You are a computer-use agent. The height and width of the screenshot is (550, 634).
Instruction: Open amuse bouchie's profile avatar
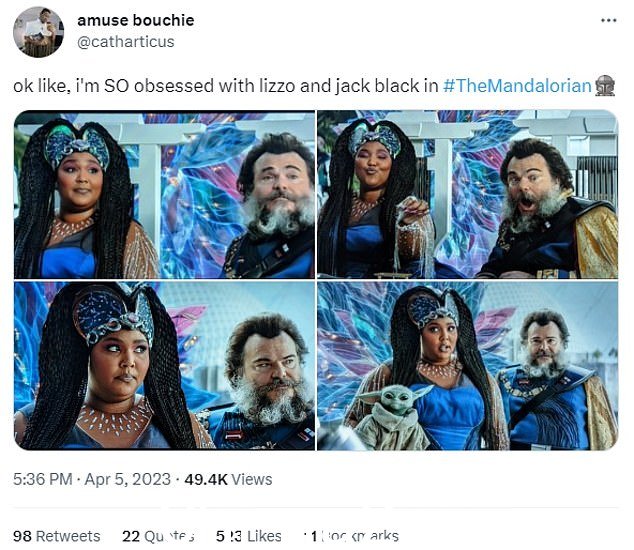pos(38,32)
